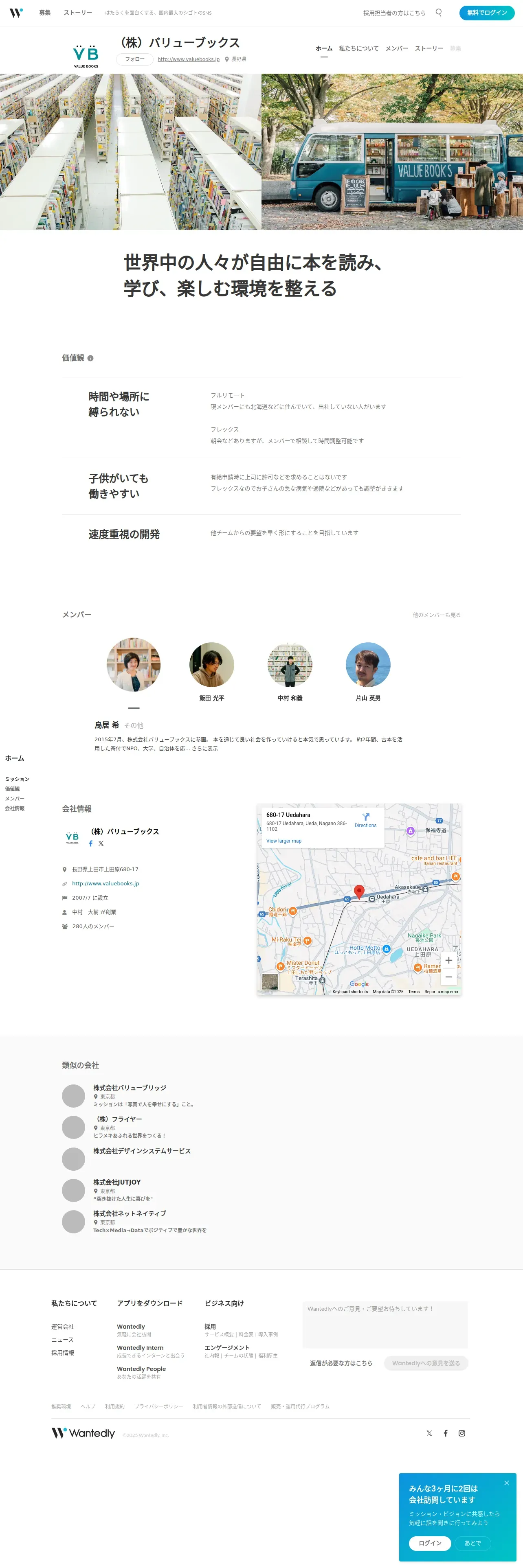Viewport: 523px width, 1568px height.
Task: Click map Keyboard shortcuts button
Action: click(350, 992)
